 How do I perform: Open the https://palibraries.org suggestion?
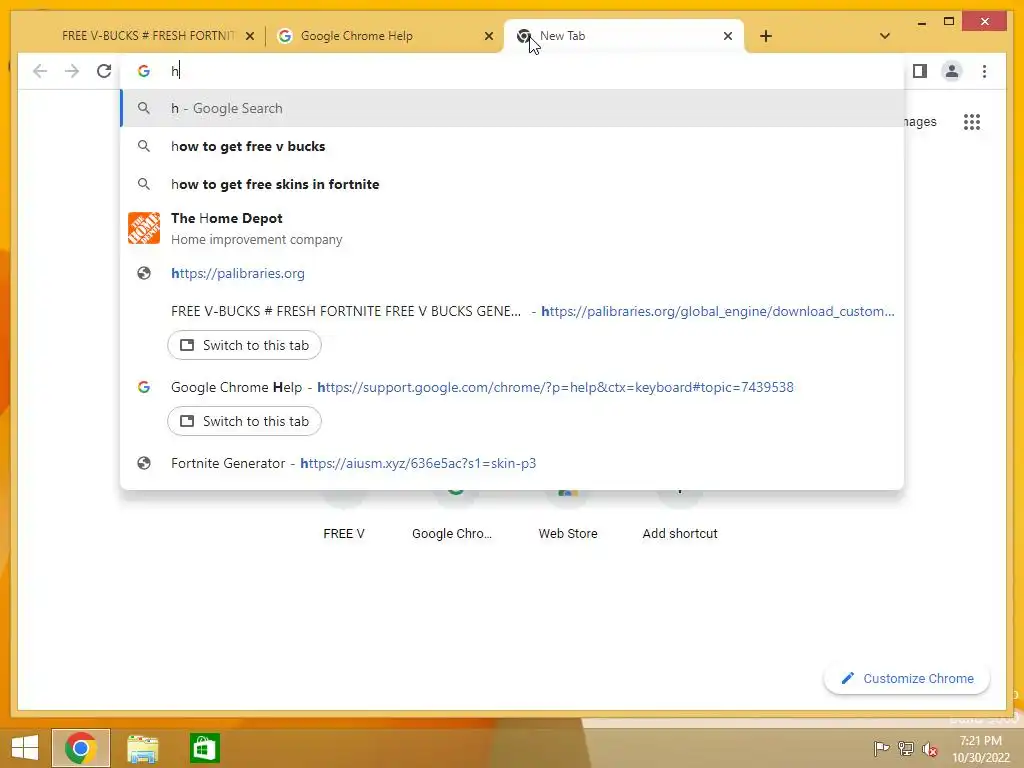(513, 274)
